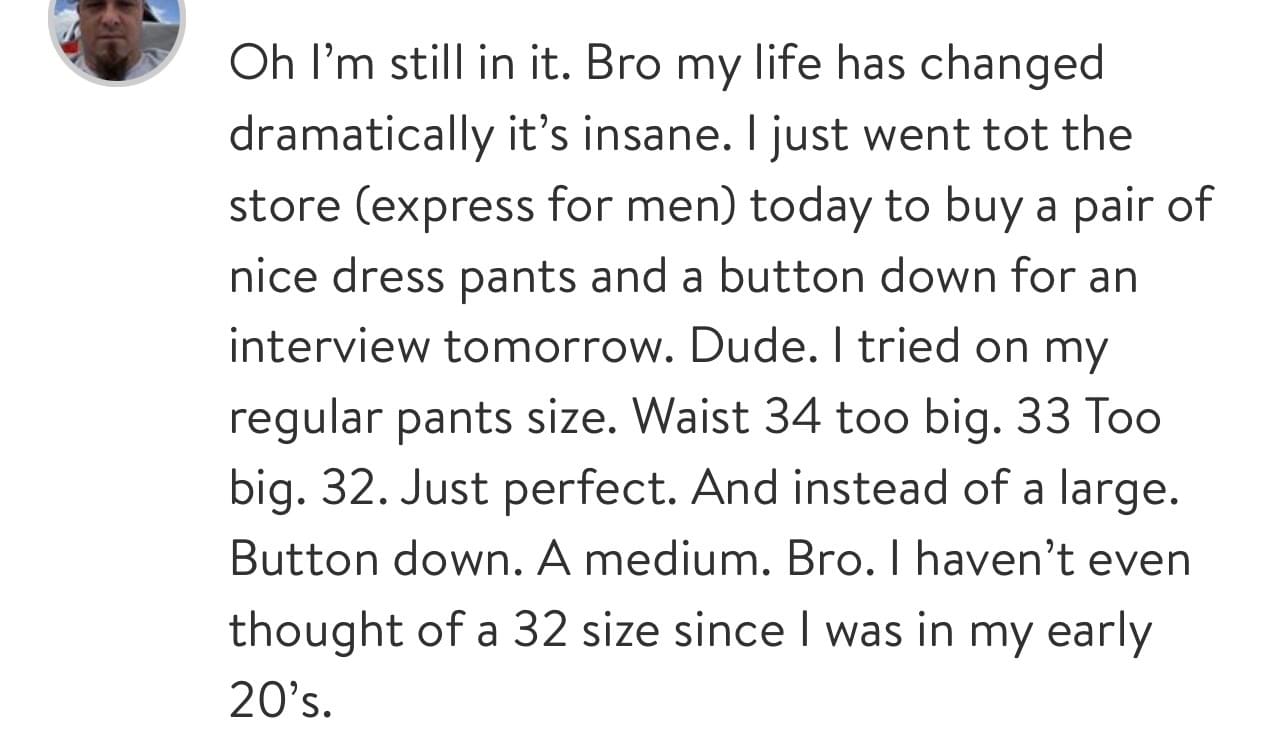Click the phrase "nice dress pants"

click(x=401, y=276)
